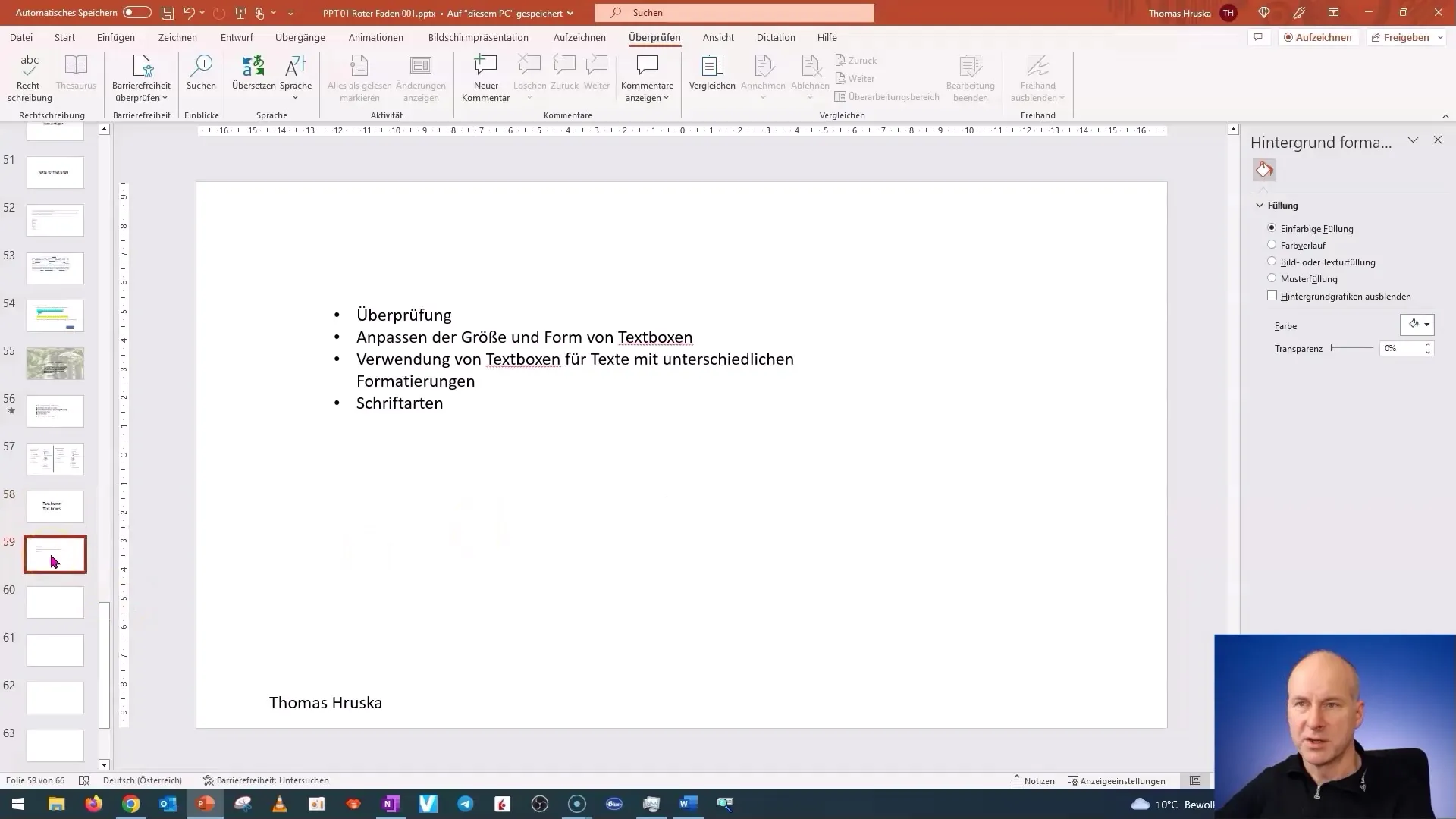1456x819 pixels.
Task: Click the Übersetzen icon
Action: click(x=253, y=77)
